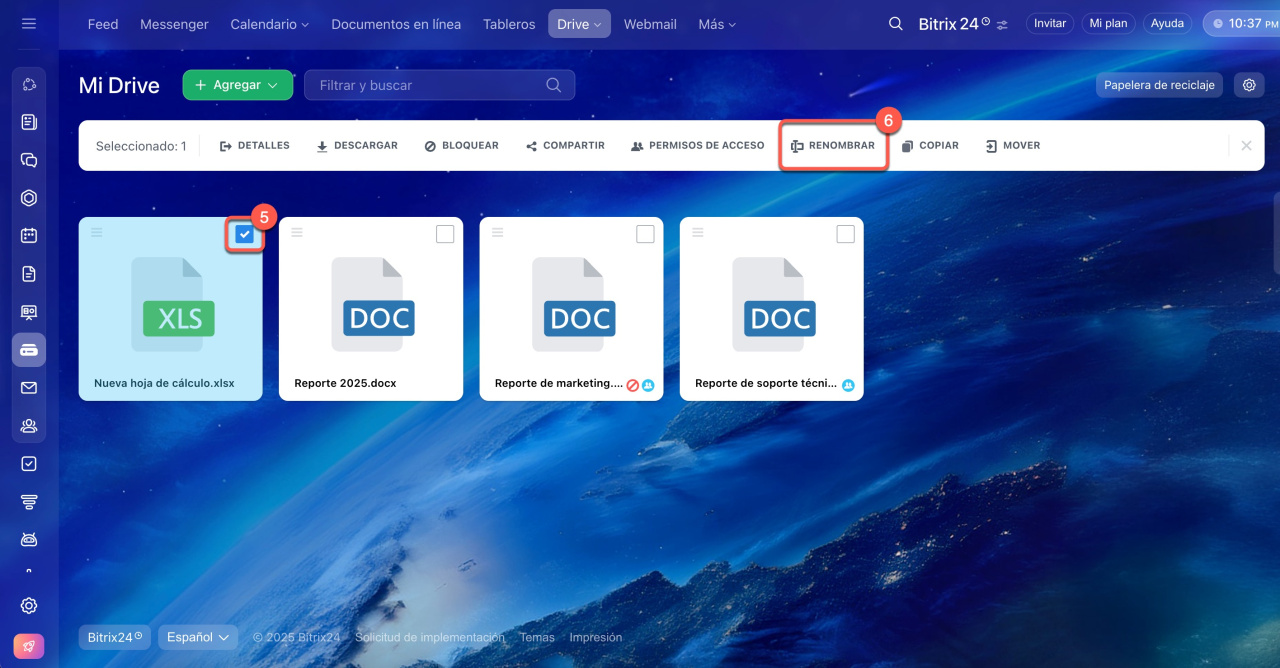Switch to the Messenger tab
This screenshot has width=1280, height=668.
pos(174,24)
